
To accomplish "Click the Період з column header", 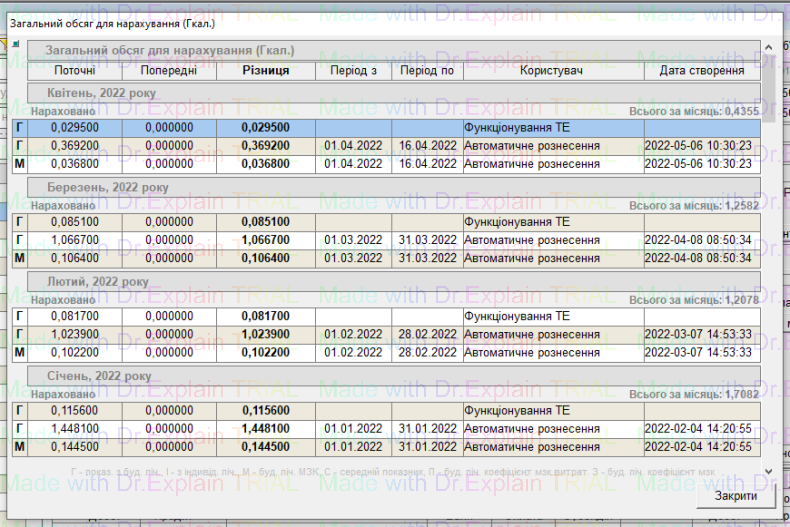I will tap(353, 71).
